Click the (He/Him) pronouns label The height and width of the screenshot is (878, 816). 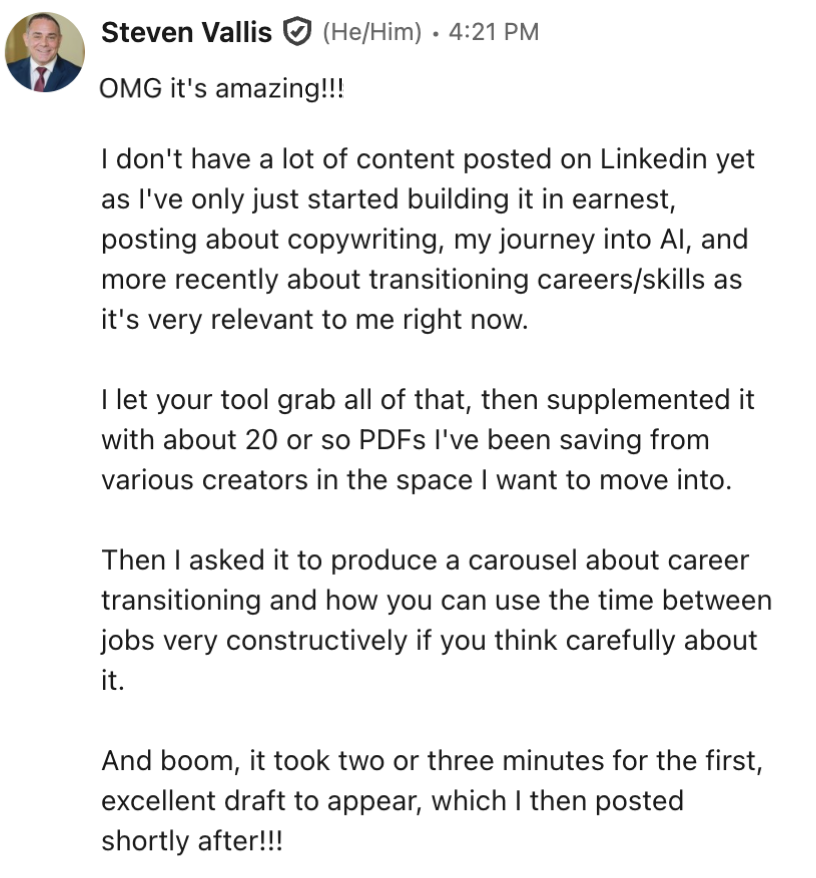[371, 33]
